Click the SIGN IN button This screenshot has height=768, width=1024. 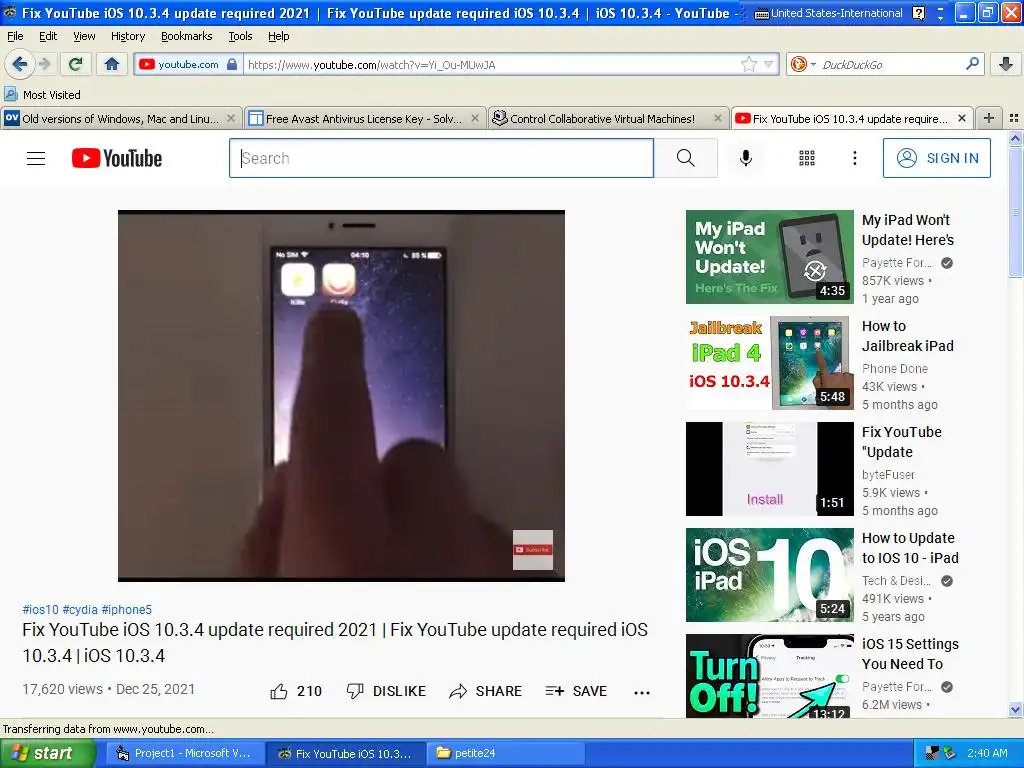pyautogui.click(x=936, y=158)
